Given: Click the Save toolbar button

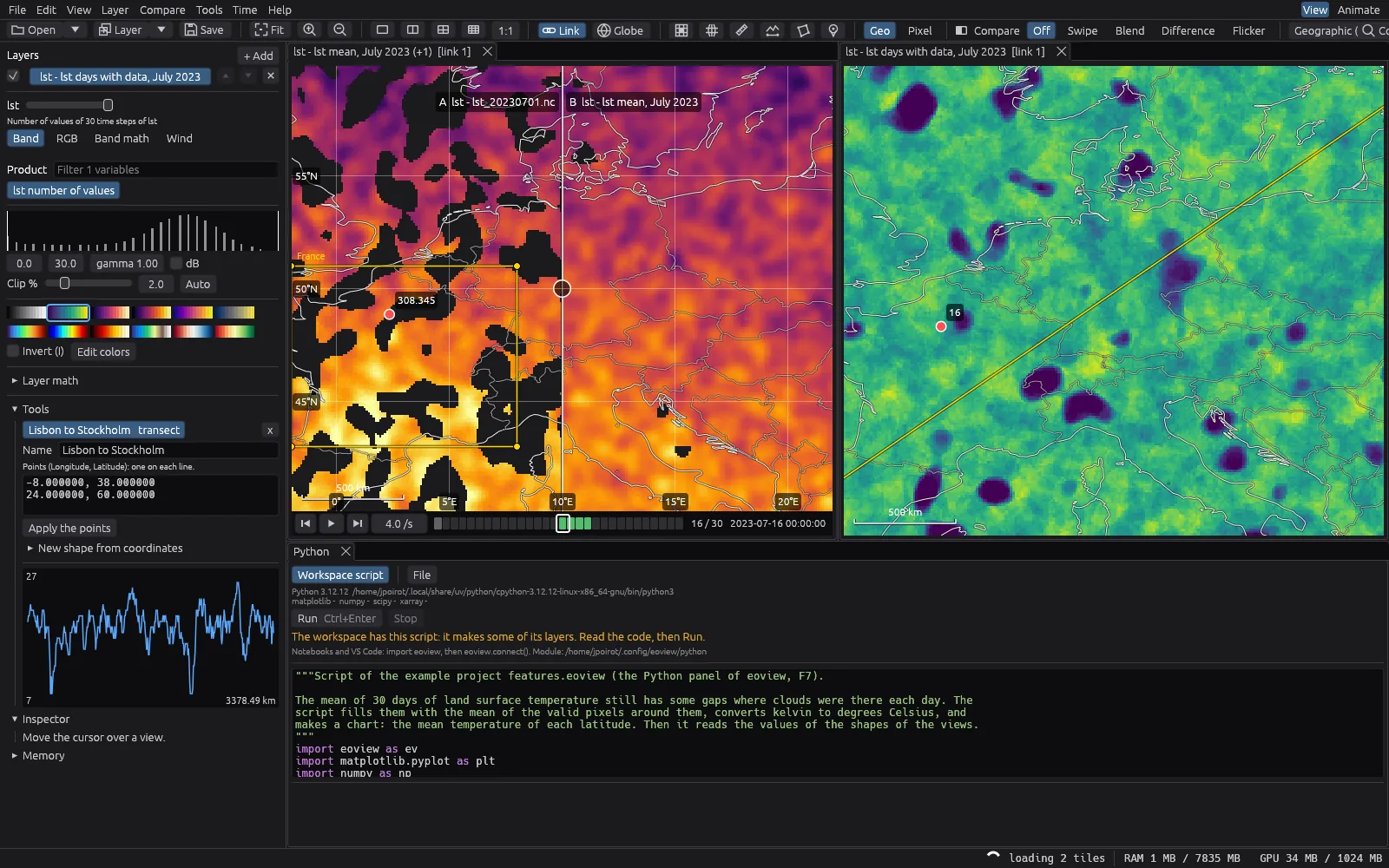Looking at the screenshot, I should tap(204, 30).
